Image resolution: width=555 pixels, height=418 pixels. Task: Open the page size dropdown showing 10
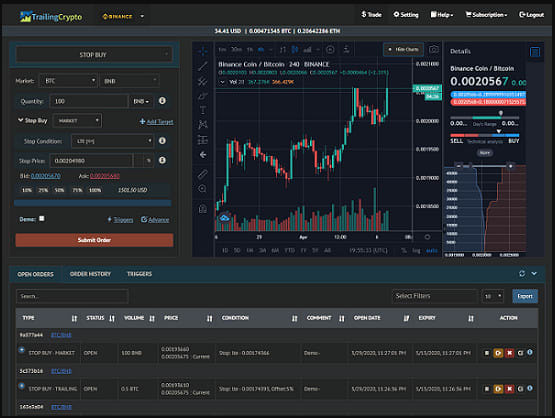click(x=492, y=296)
